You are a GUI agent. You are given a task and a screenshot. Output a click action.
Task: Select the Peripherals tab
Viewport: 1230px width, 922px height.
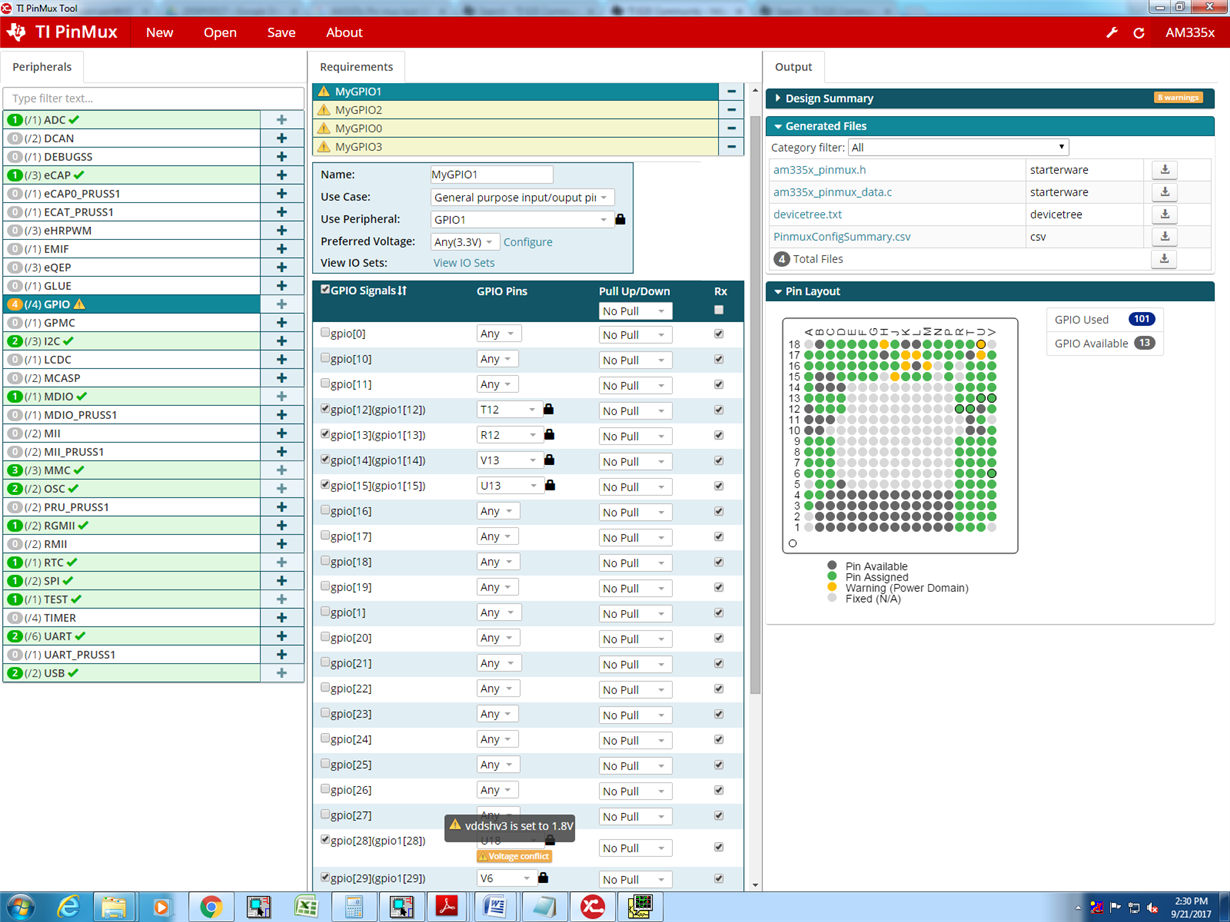click(x=42, y=67)
